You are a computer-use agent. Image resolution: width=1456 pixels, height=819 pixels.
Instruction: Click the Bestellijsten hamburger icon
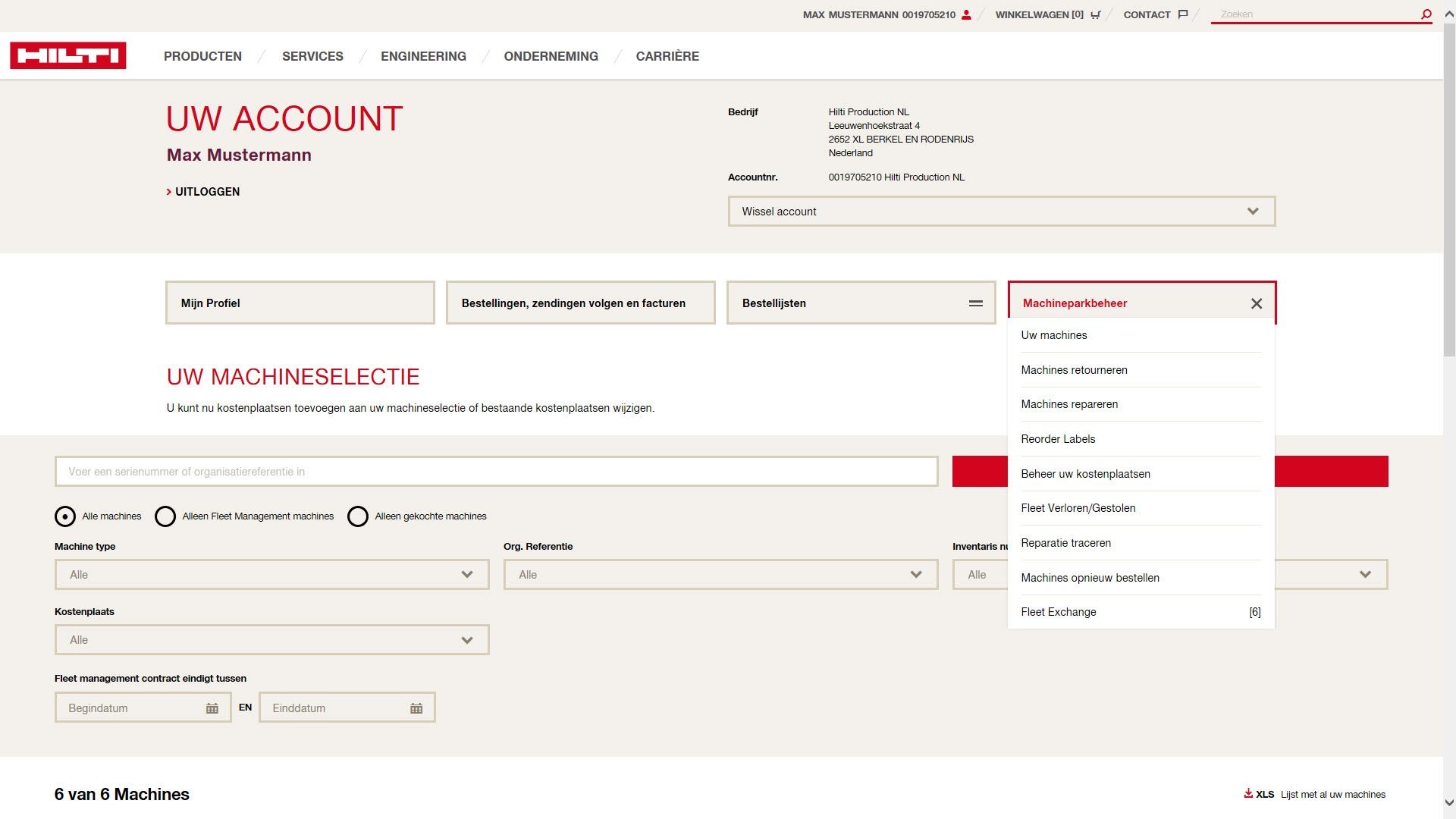pyautogui.click(x=976, y=303)
